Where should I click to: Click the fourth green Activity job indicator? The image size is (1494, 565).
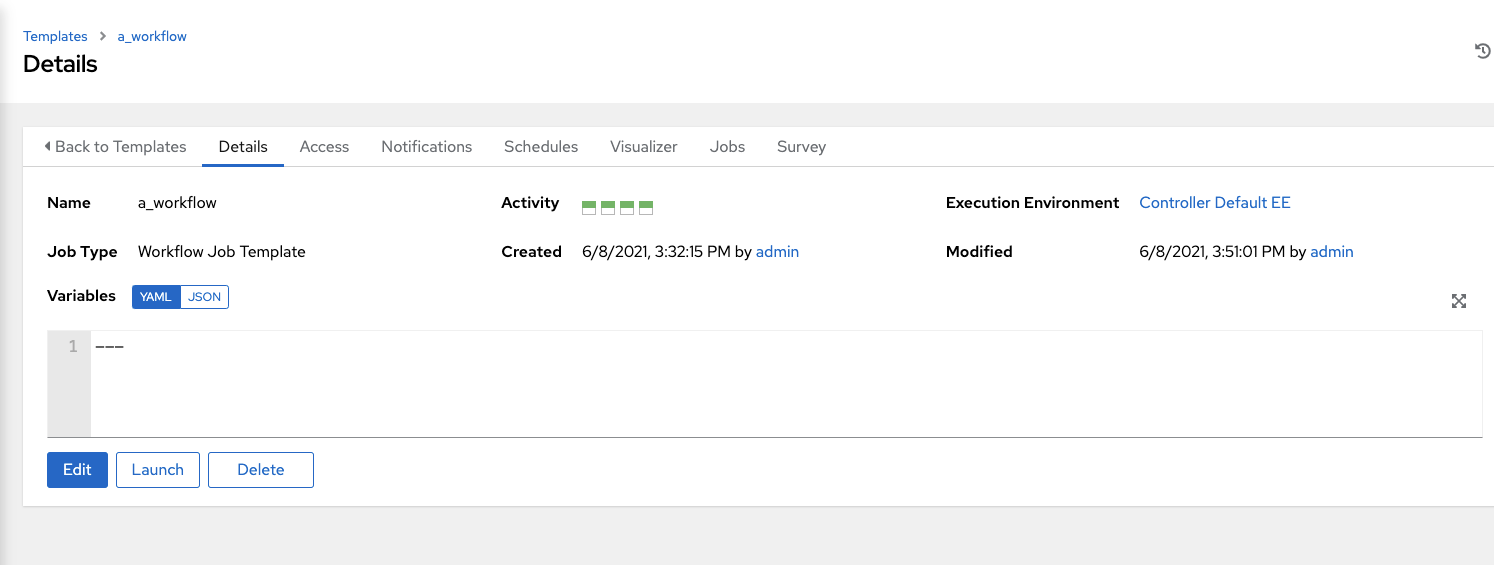tap(646, 208)
